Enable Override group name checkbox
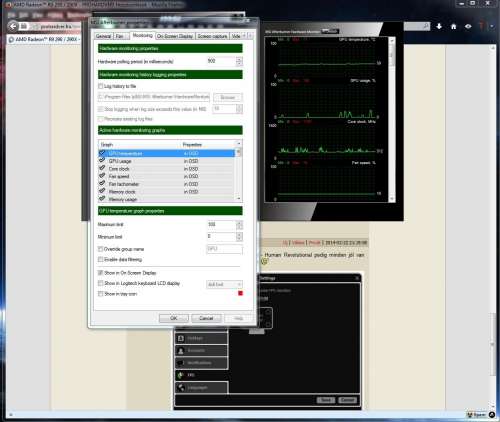 pyautogui.click(x=100, y=249)
